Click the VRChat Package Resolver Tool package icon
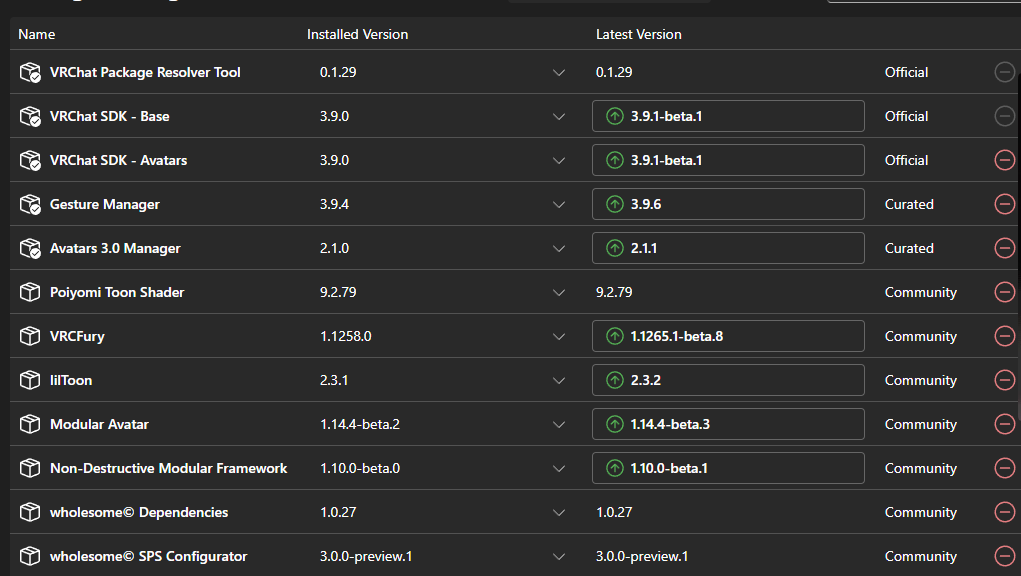Screen dimensions: 1021x576 point(30,72)
